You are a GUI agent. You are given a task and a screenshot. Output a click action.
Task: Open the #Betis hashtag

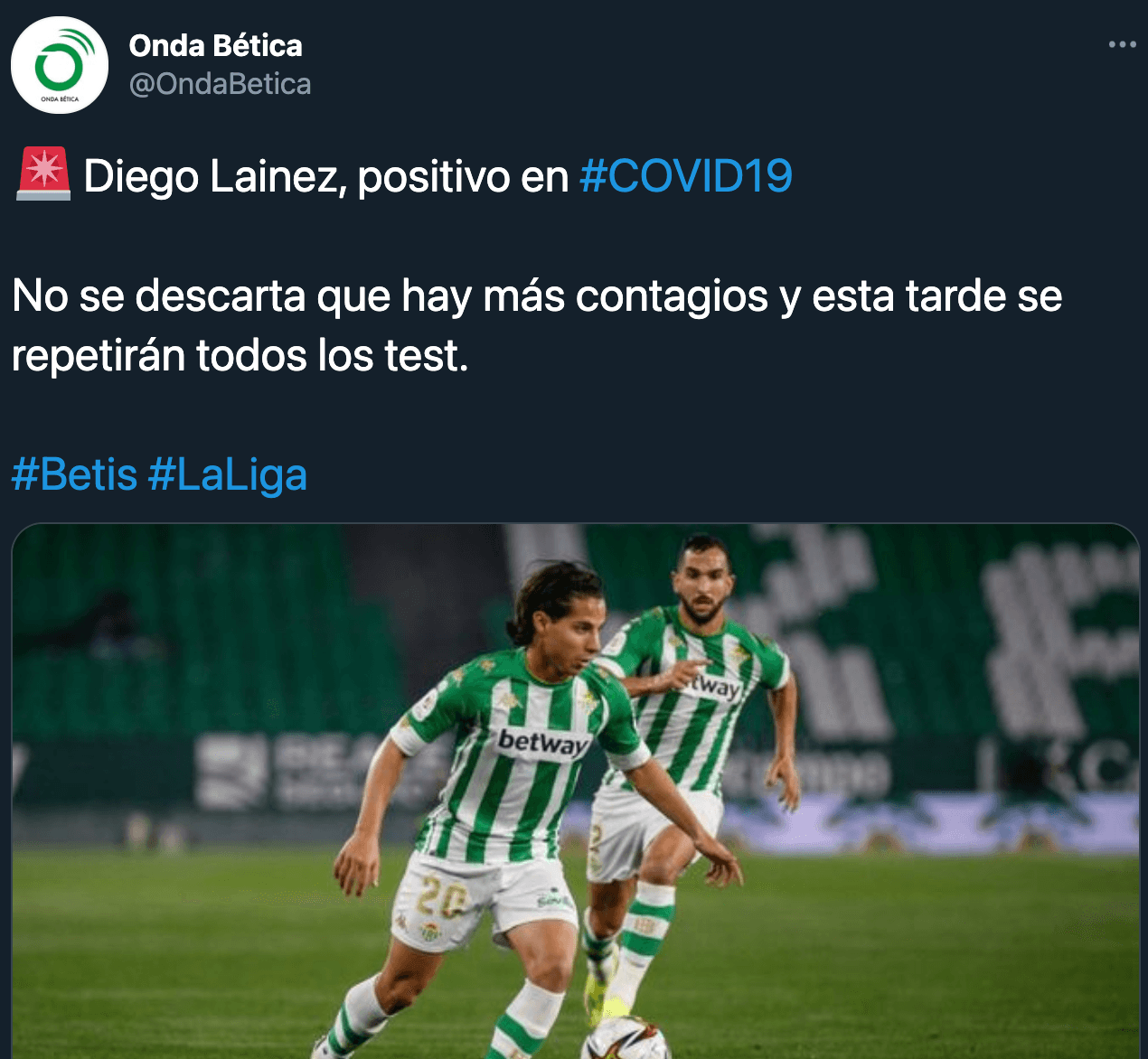coord(74,474)
